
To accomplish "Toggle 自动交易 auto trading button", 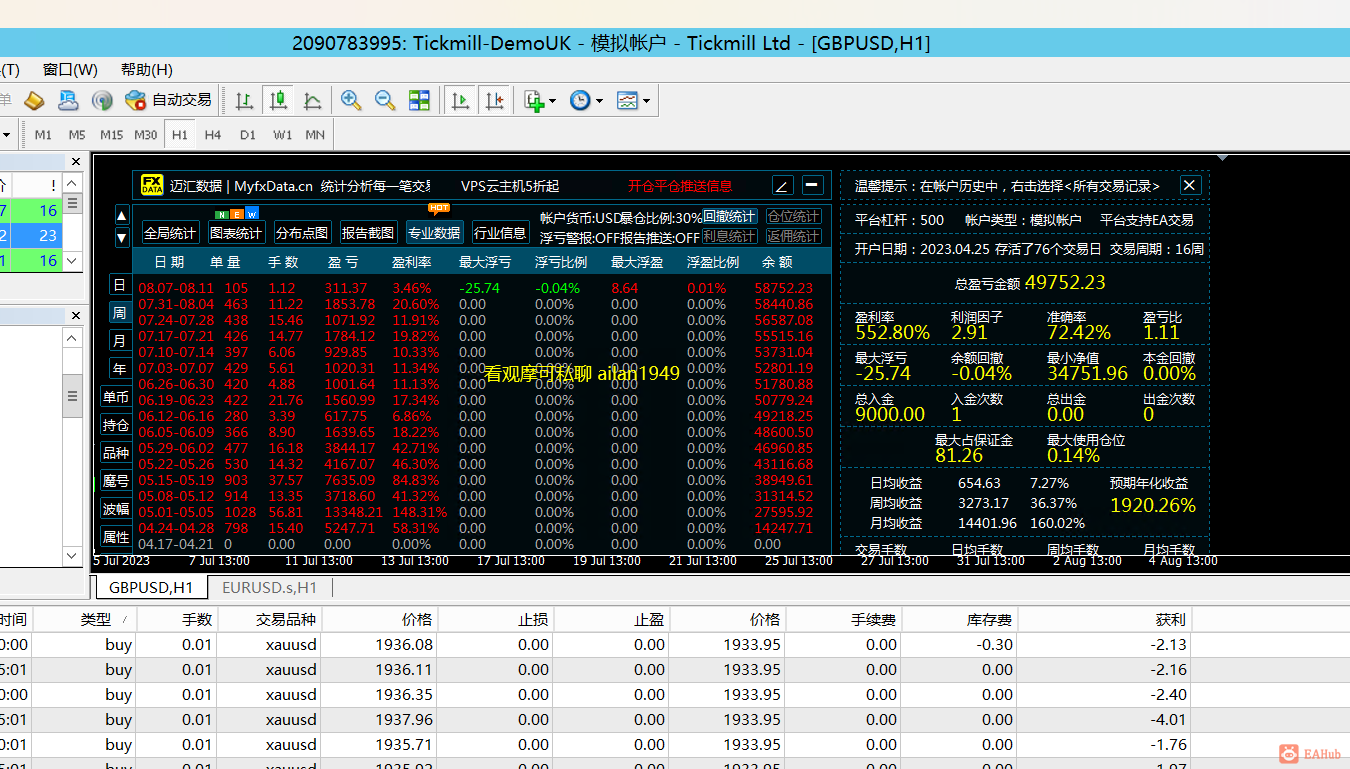I will click(168, 100).
